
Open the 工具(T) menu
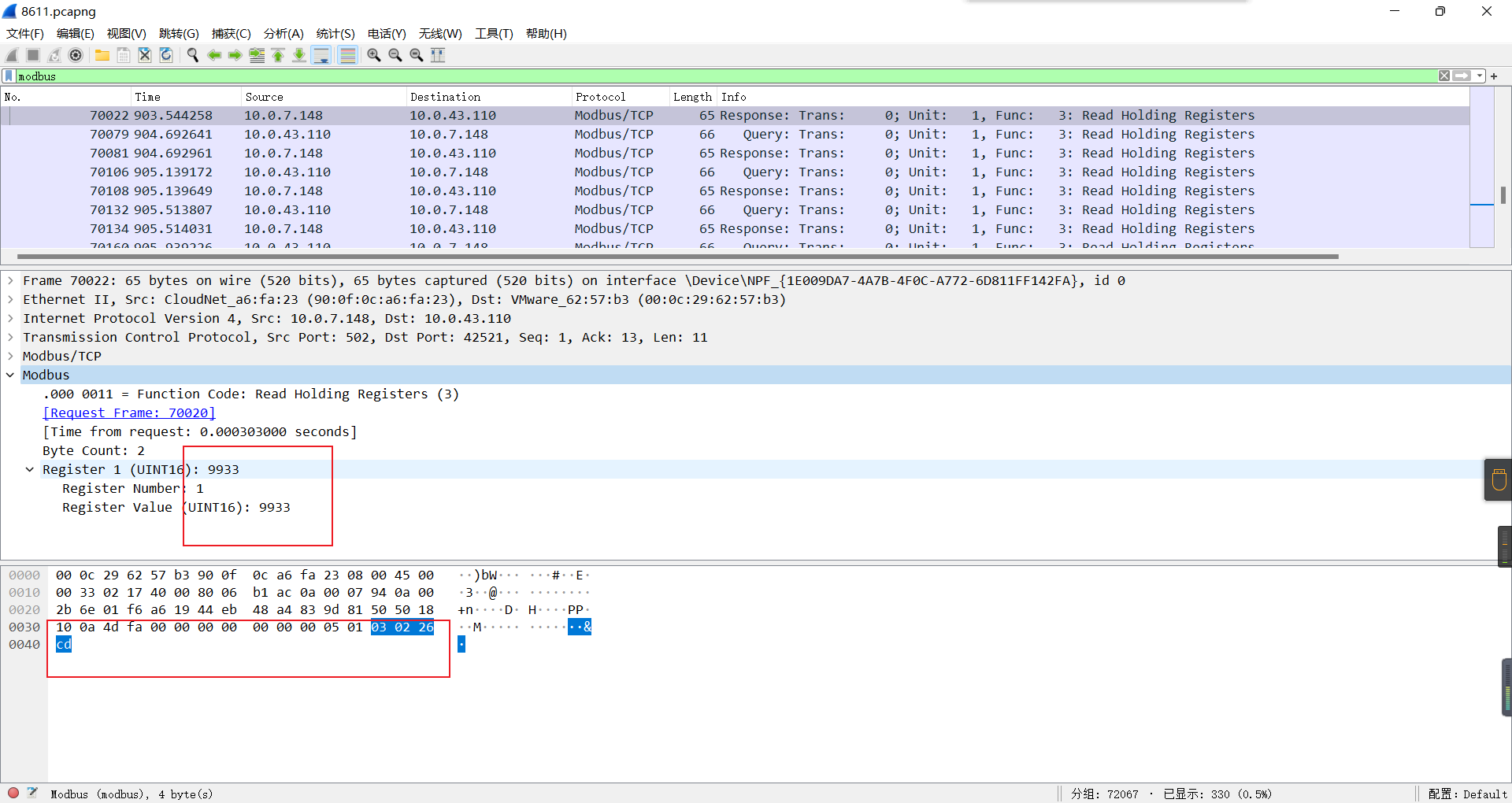[x=494, y=34]
